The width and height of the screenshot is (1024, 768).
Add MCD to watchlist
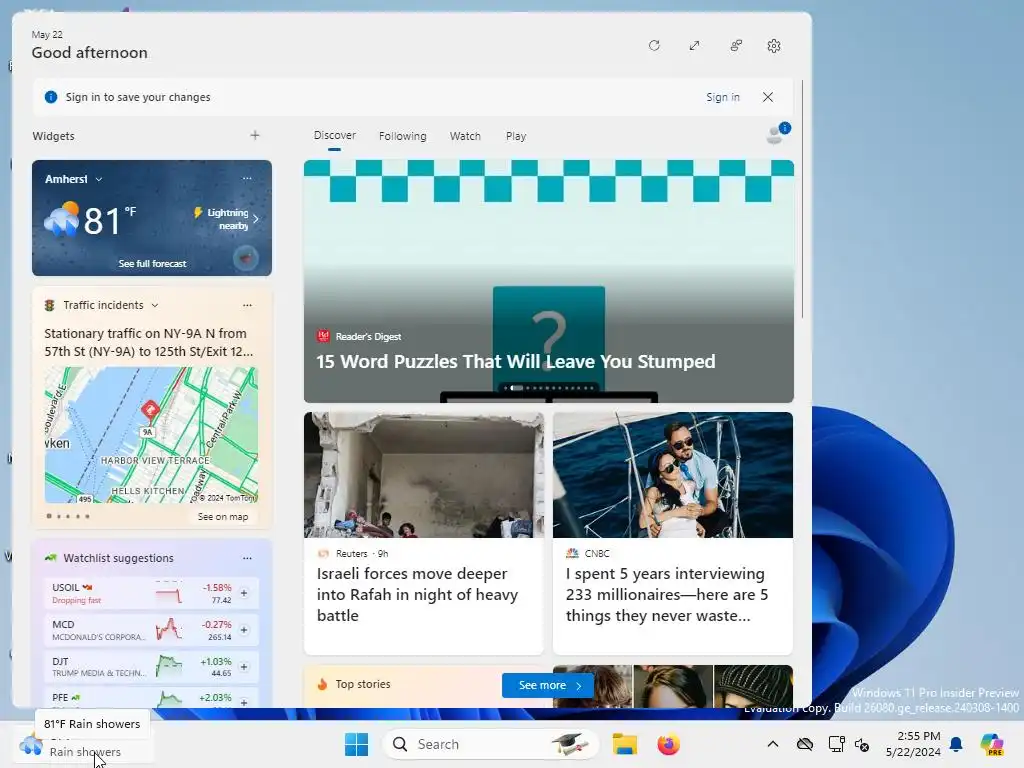pos(244,630)
